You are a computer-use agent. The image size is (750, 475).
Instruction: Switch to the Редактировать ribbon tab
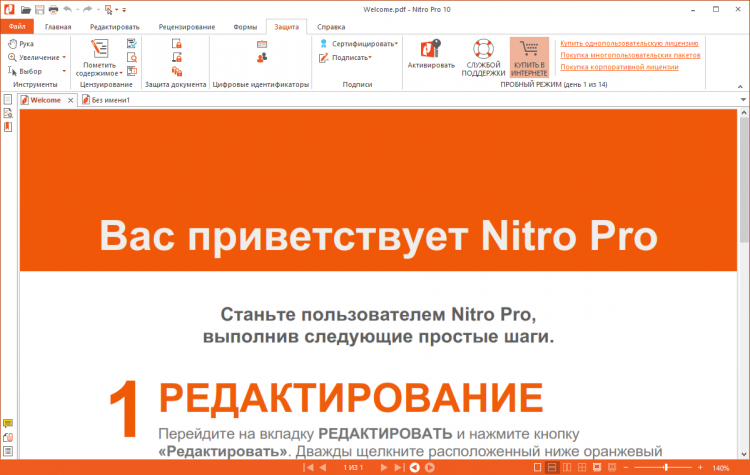pos(115,27)
